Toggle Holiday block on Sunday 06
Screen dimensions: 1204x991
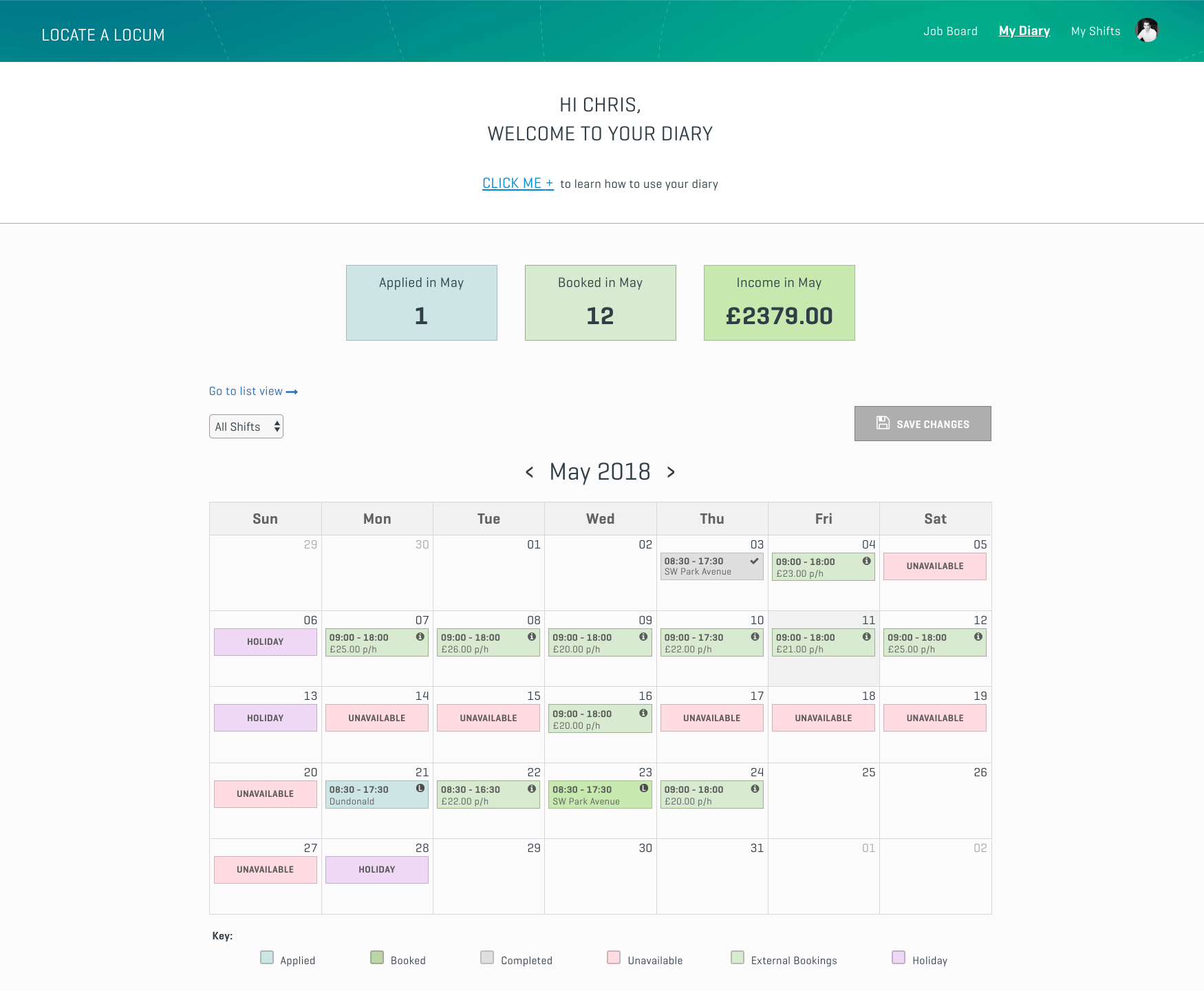pos(265,642)
